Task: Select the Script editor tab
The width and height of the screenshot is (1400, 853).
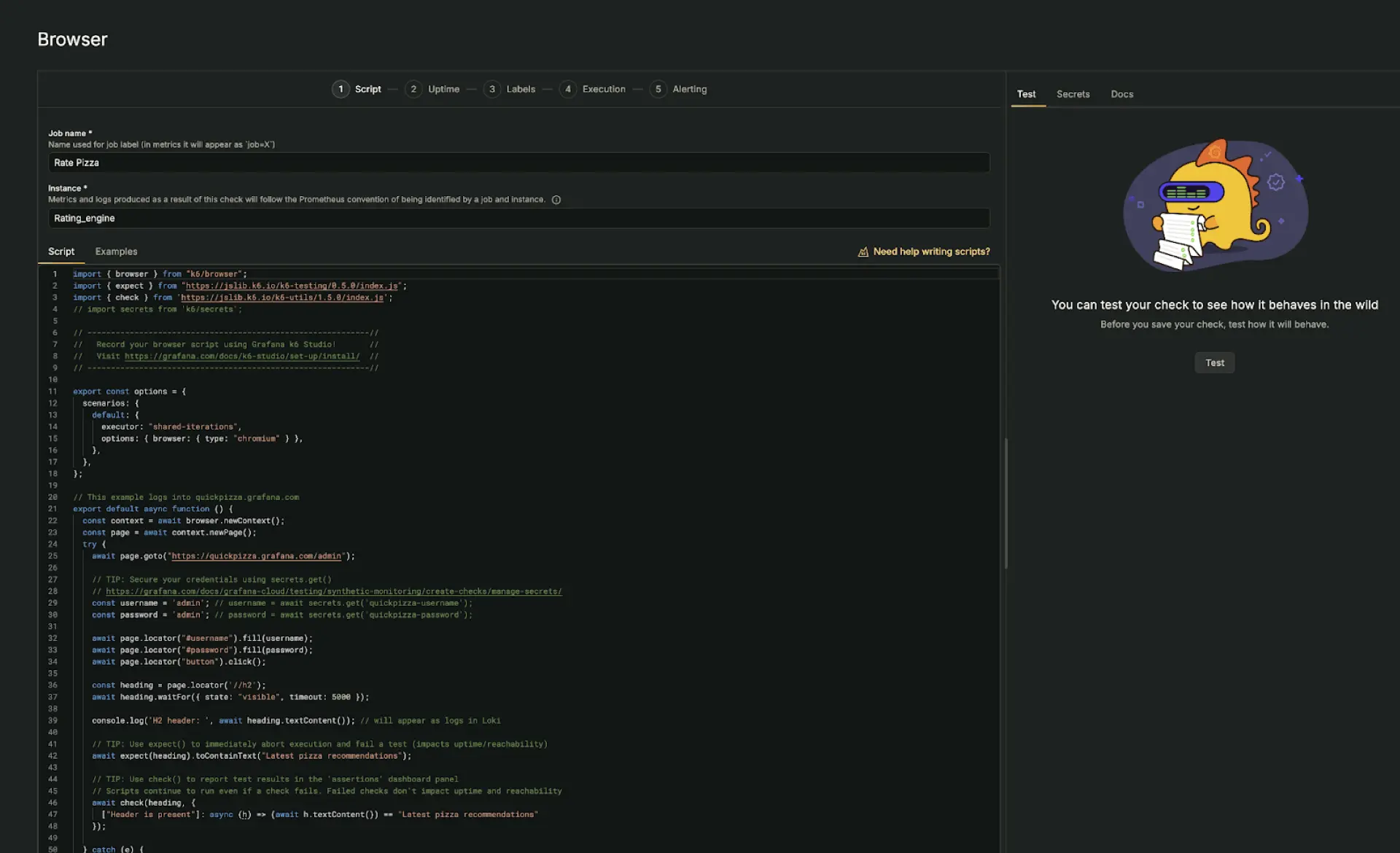Action: coord(61,252)
